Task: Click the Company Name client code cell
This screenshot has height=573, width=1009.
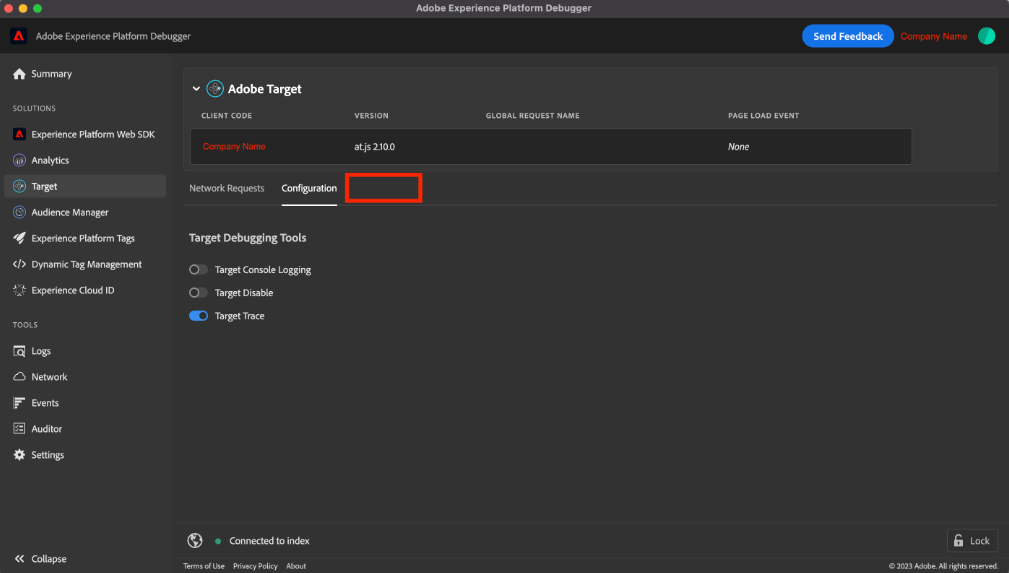Action: [x=234, y=147]
